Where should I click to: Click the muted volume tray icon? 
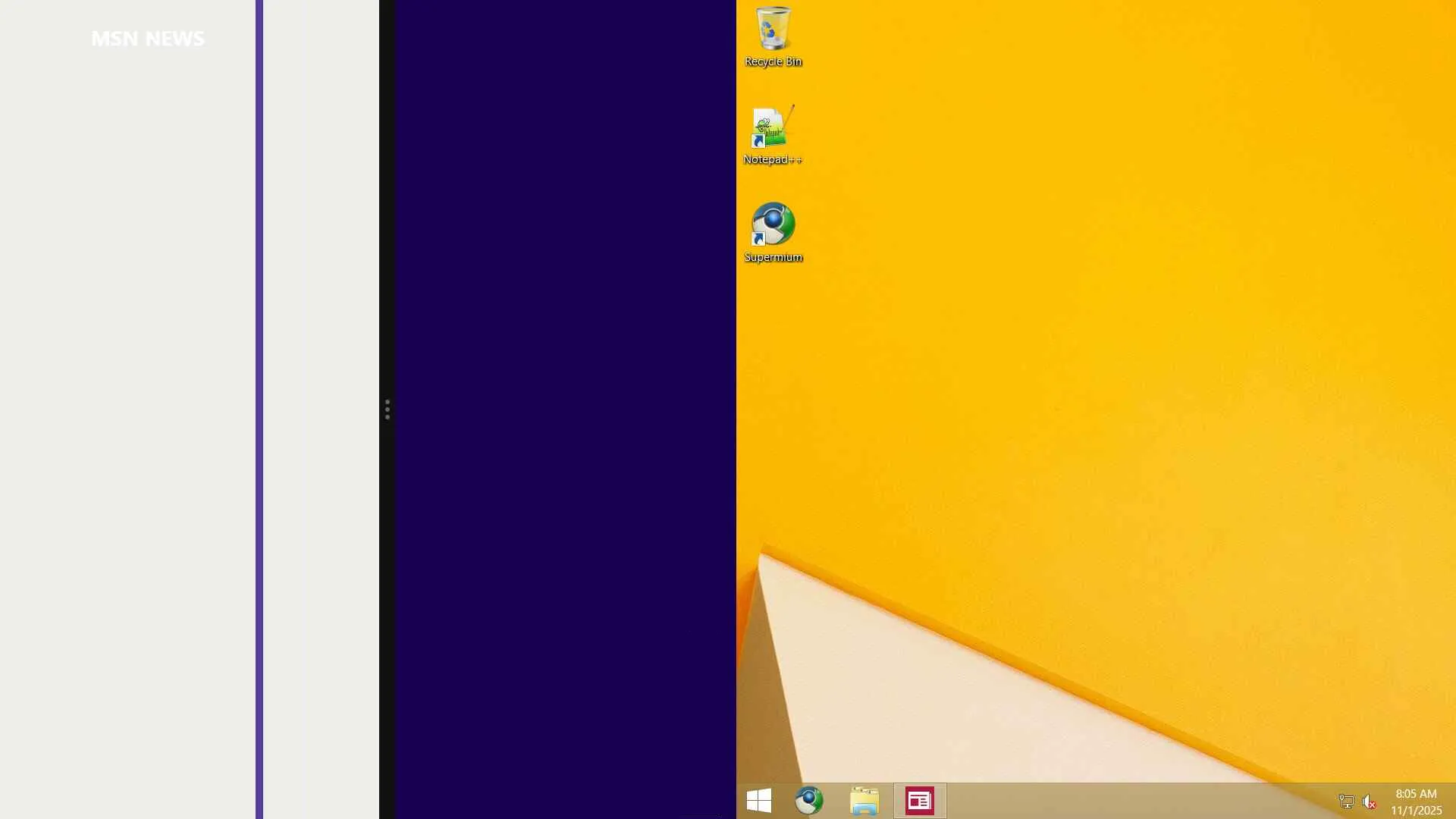[1369, 802]
